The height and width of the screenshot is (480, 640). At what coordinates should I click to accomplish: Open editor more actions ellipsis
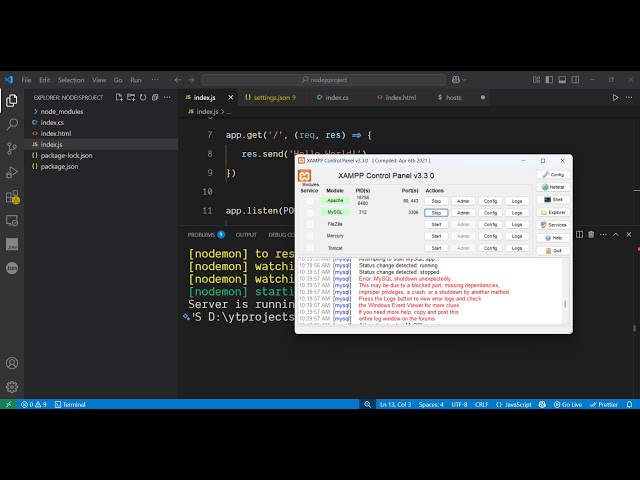tap(629, 98)
